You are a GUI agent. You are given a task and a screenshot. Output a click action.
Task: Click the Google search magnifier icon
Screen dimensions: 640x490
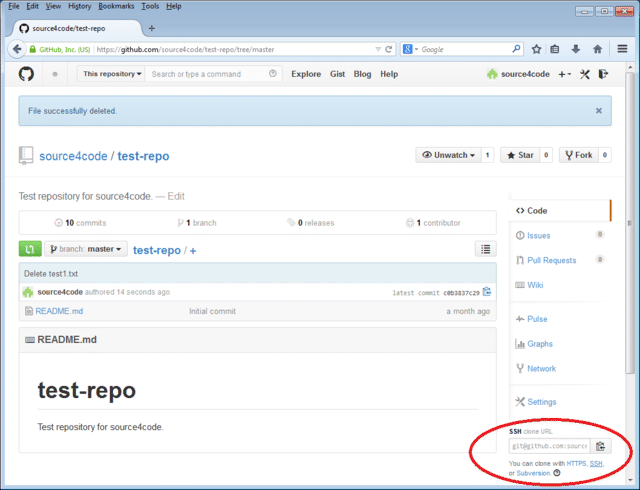click(516, 49)
